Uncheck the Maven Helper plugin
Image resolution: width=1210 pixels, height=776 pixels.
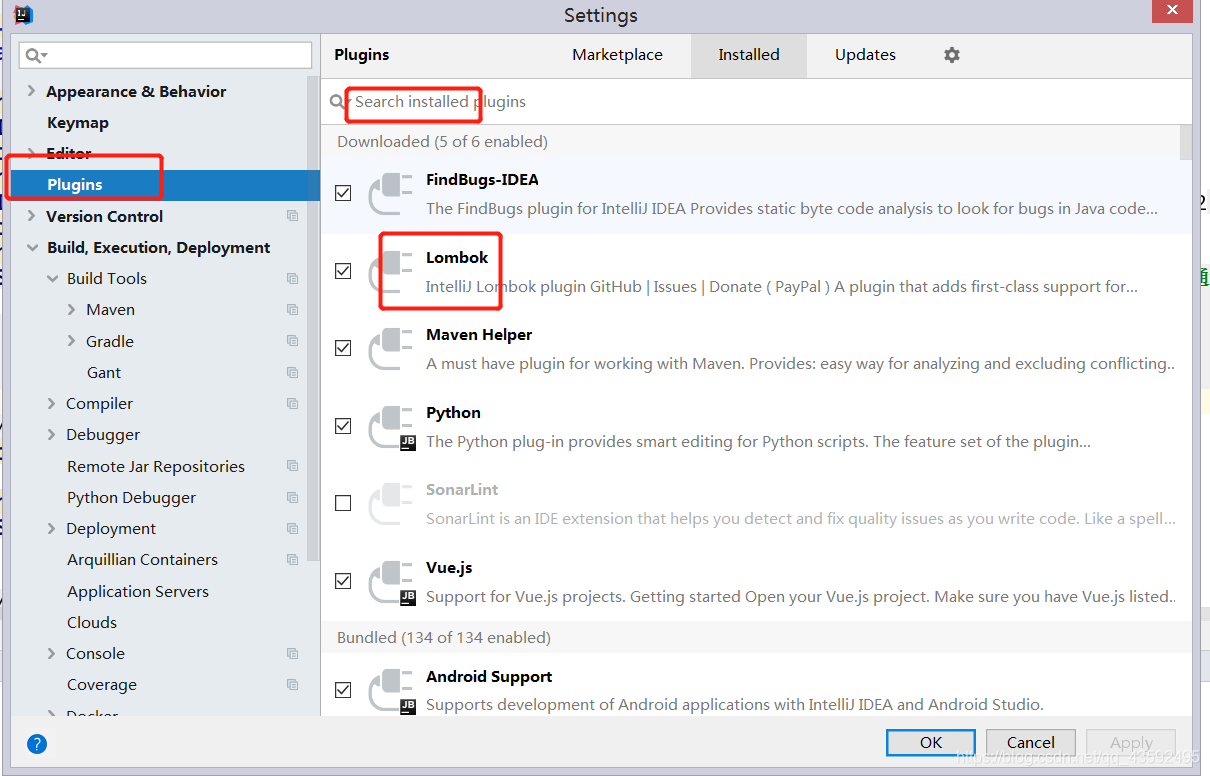point(343,348)
